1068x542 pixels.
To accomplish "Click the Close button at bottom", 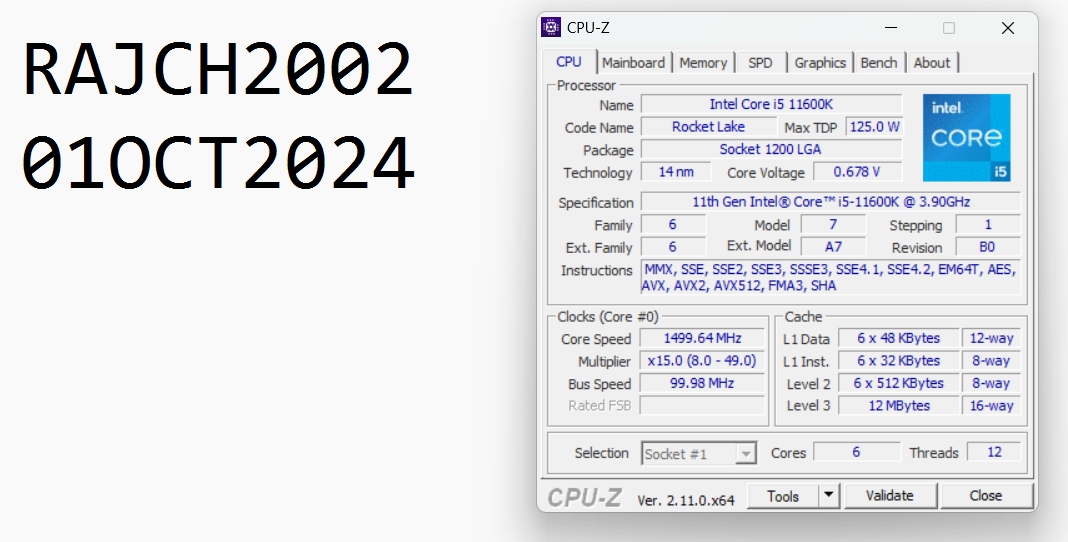I will pos(986,496).
